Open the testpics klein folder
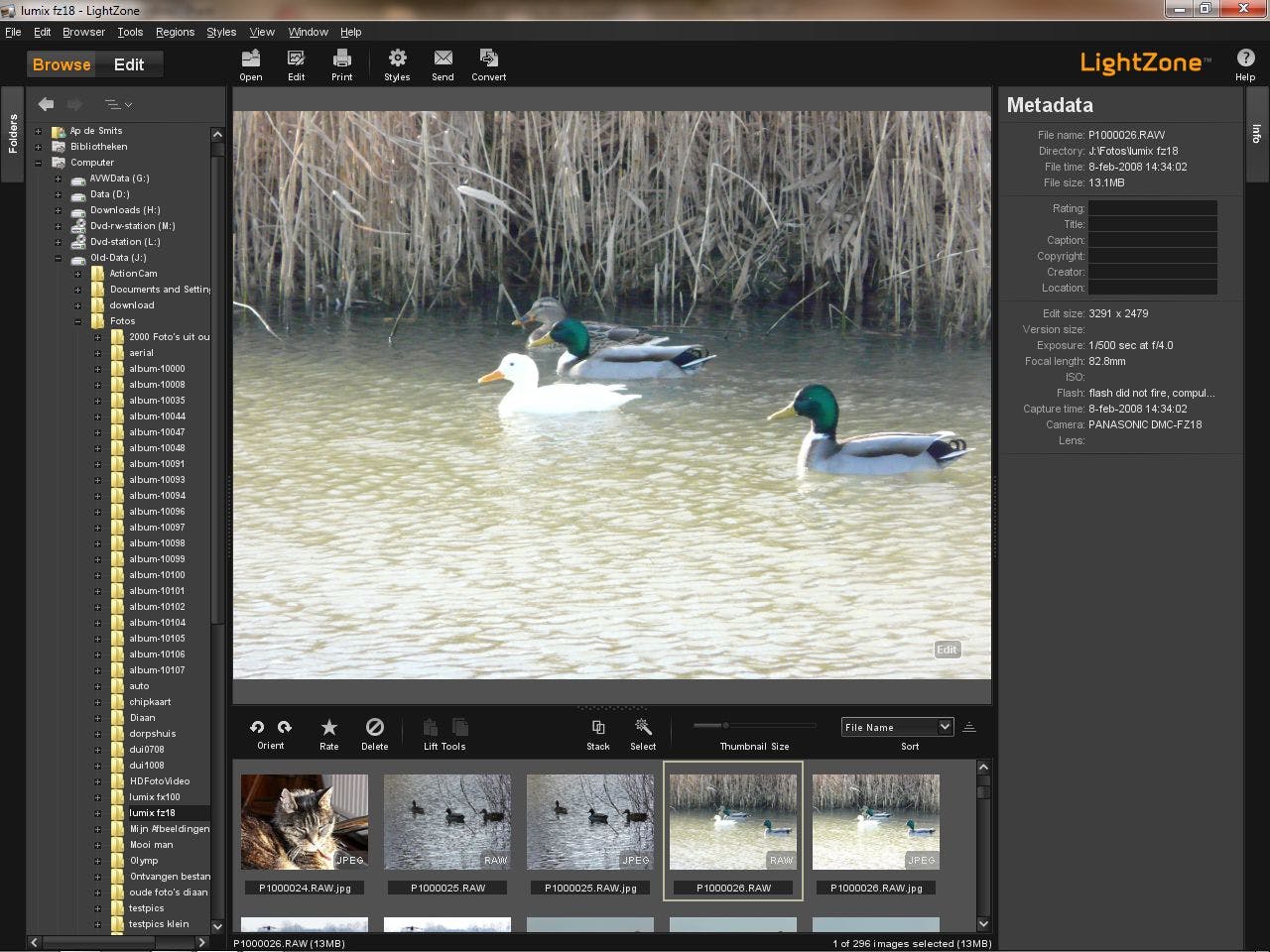 pyautogui.click(x=159, y=924)
